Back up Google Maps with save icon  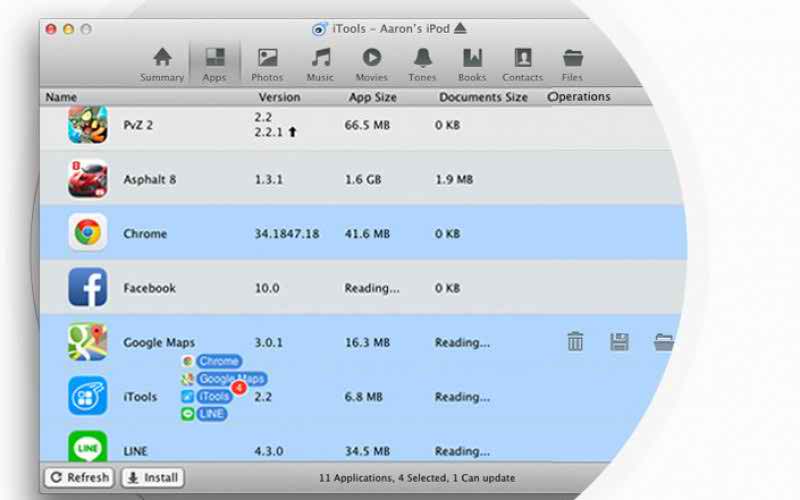(x=619, y=342)
